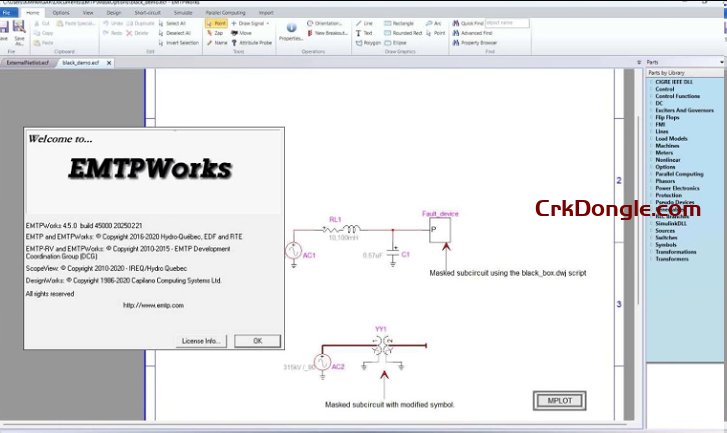
Task: Open the Simulate ribbon tab
Action: (x=183, y=12)
